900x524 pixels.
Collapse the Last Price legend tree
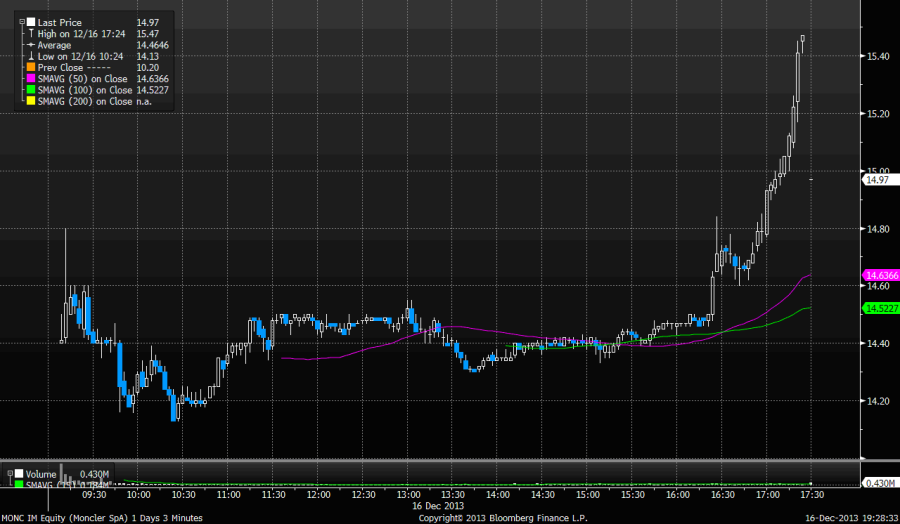coord(23,21)
